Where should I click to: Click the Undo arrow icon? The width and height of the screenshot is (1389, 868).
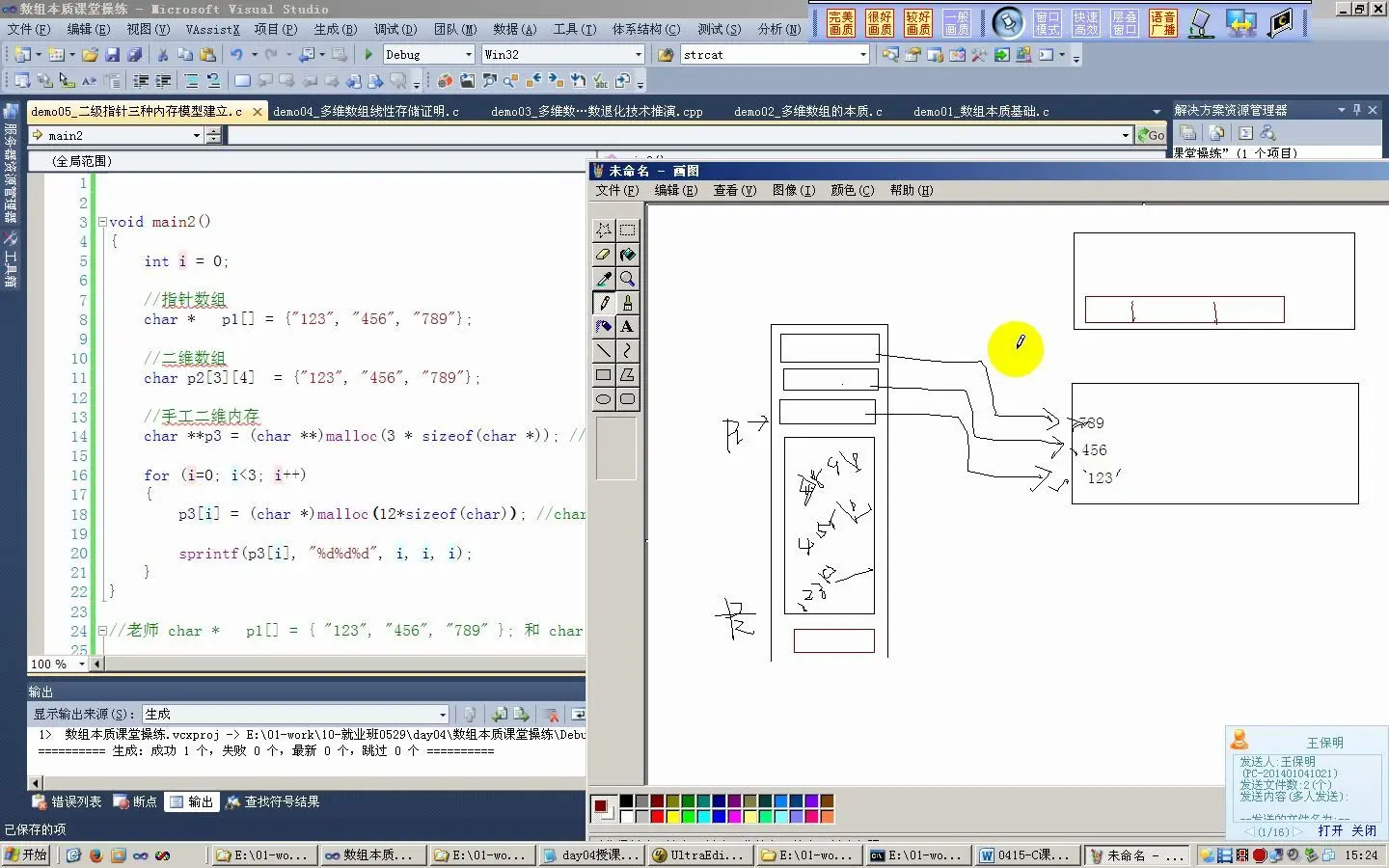click(236, 55)
